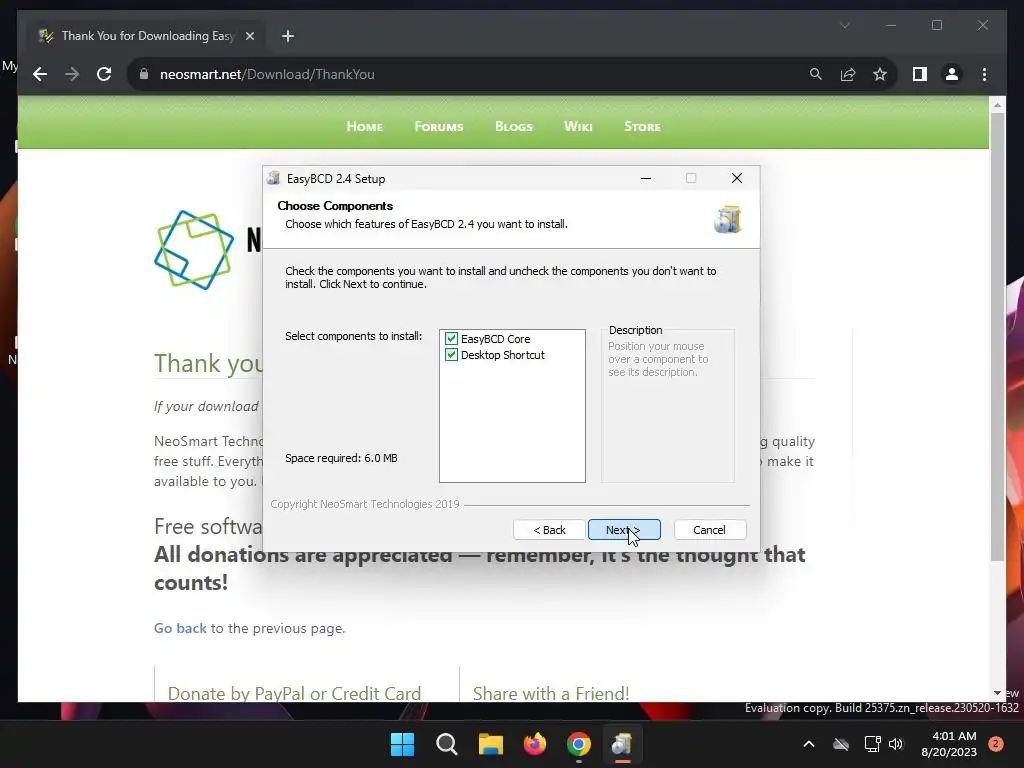The image size is (1024, 768).
Task: Open the Windows Start menu
Action: click(x=402, y=744)
